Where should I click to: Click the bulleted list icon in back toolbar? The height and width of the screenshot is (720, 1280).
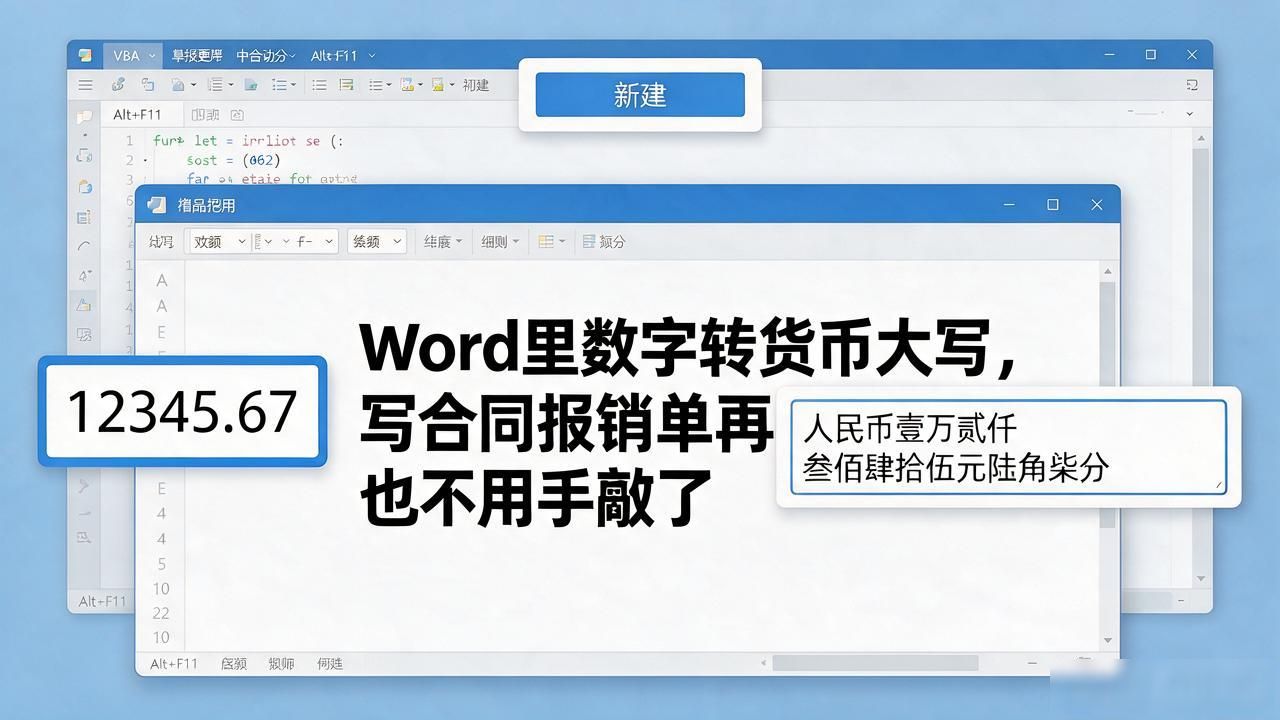tap(320, 85)
